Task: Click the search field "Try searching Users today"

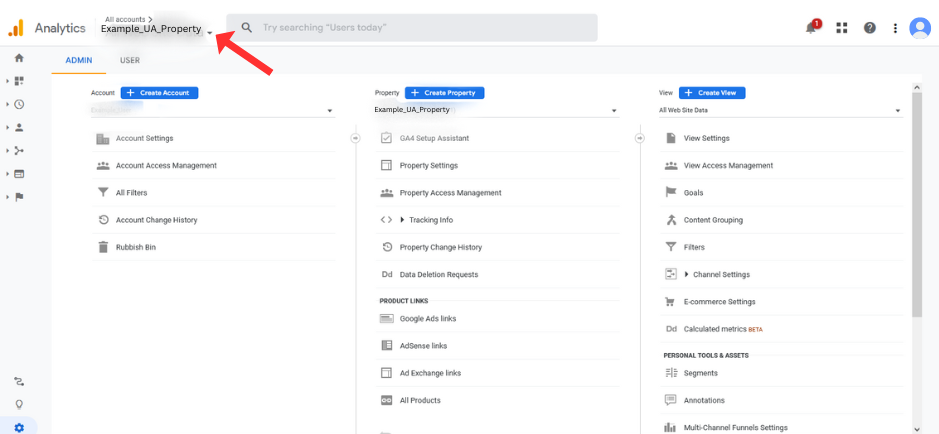Action: click(412, 28)
